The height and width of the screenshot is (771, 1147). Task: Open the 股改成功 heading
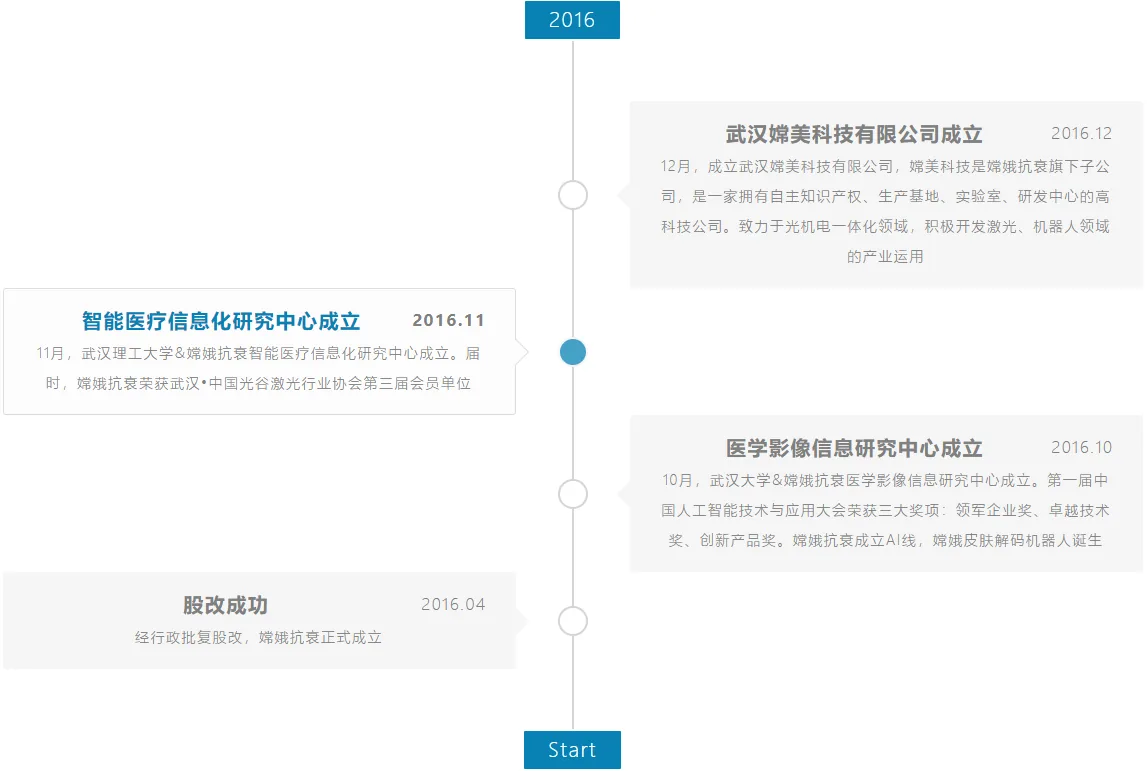(x=225, y=605)
